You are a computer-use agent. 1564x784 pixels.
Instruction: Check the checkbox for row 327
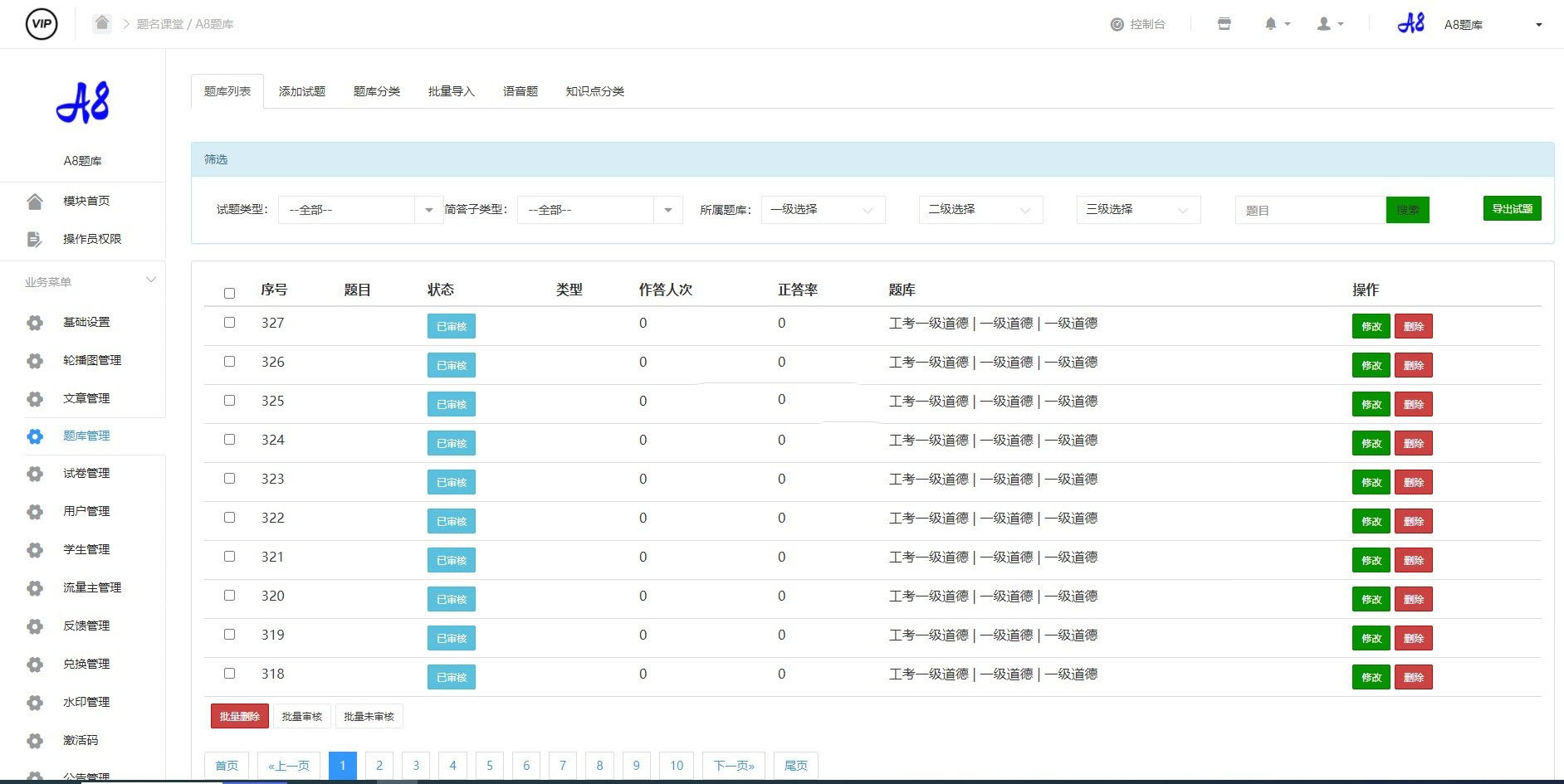tap(230, 322)
